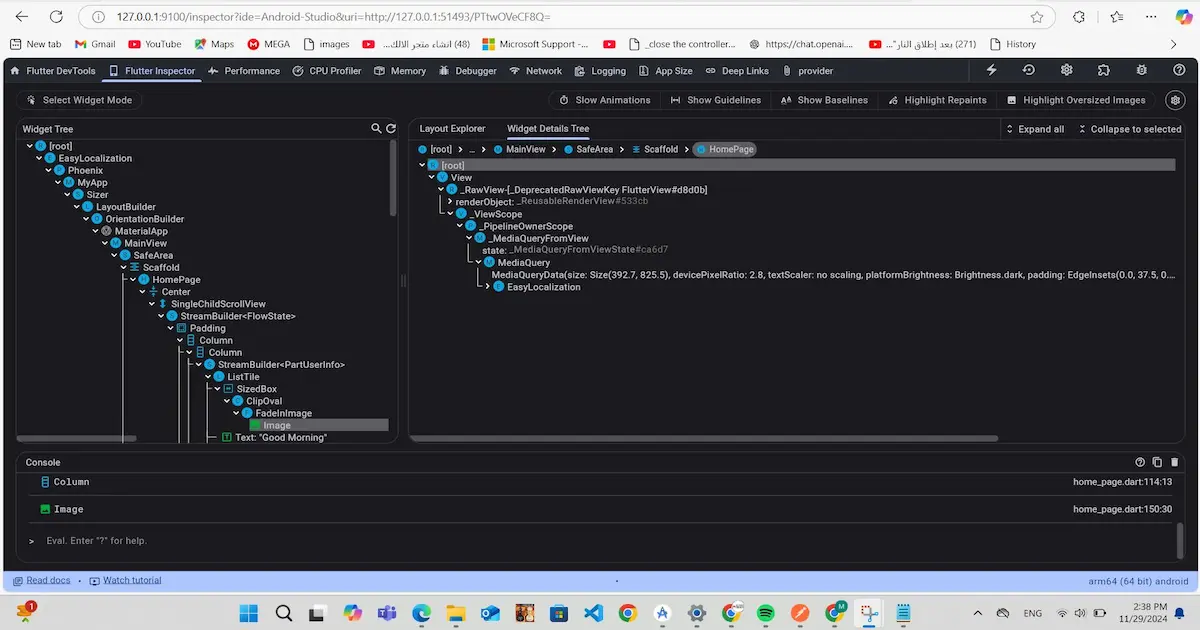The width and height of the screenshot is (1200, 630).
Task: Expand the EasyLocalization node in details tree
Action: pos(488,287)
